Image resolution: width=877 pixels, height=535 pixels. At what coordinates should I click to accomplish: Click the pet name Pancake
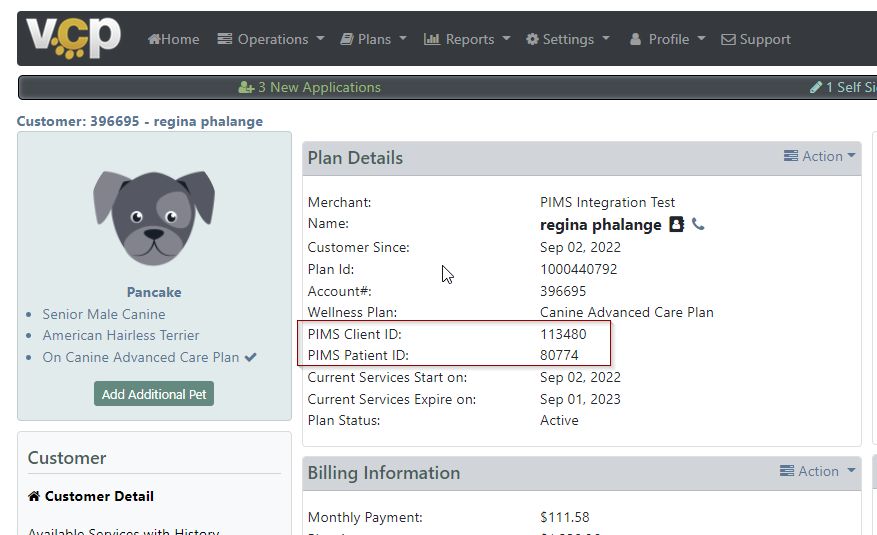point(154,292)
